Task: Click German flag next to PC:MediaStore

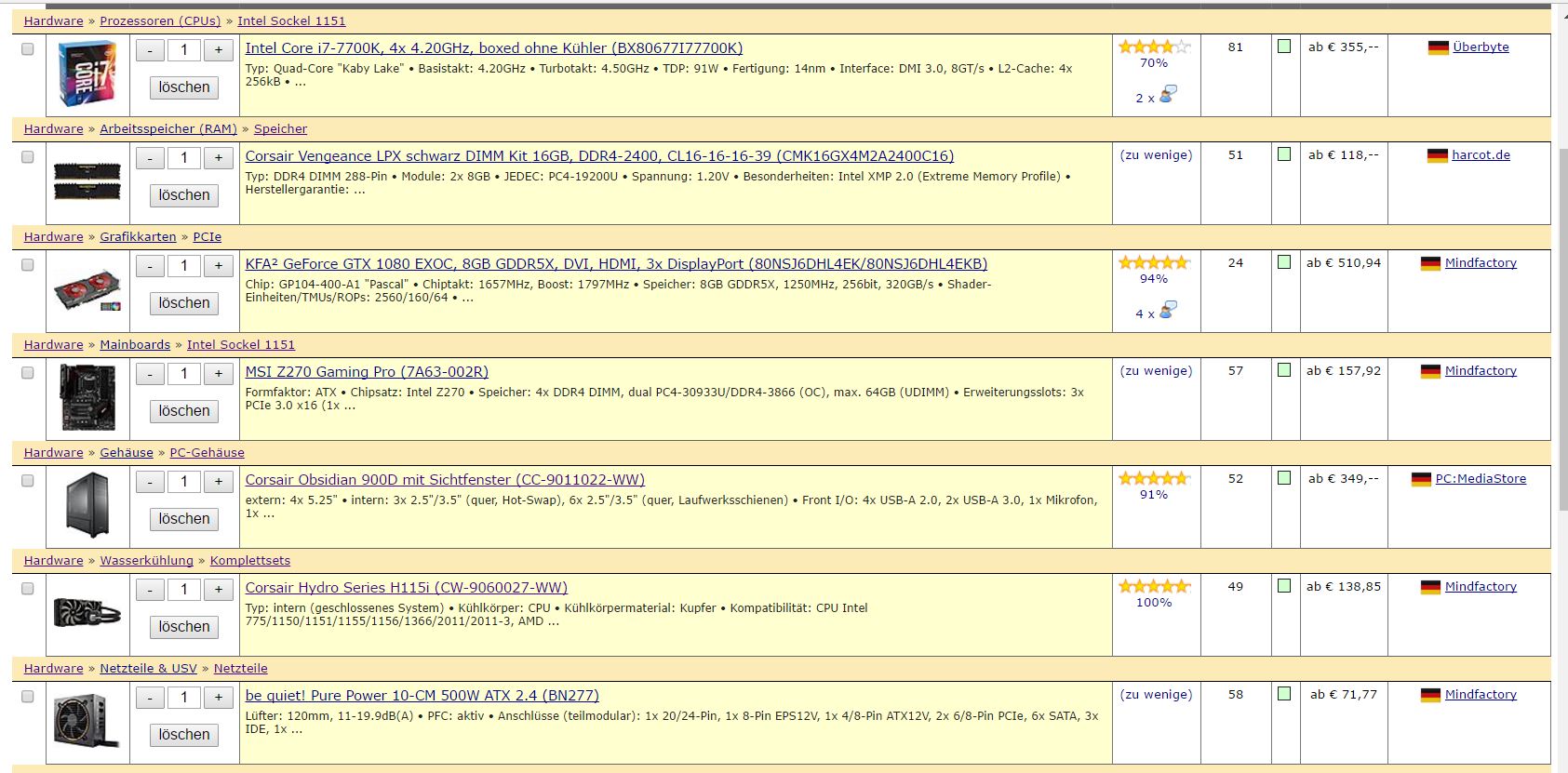Action: pos(1421,479)
